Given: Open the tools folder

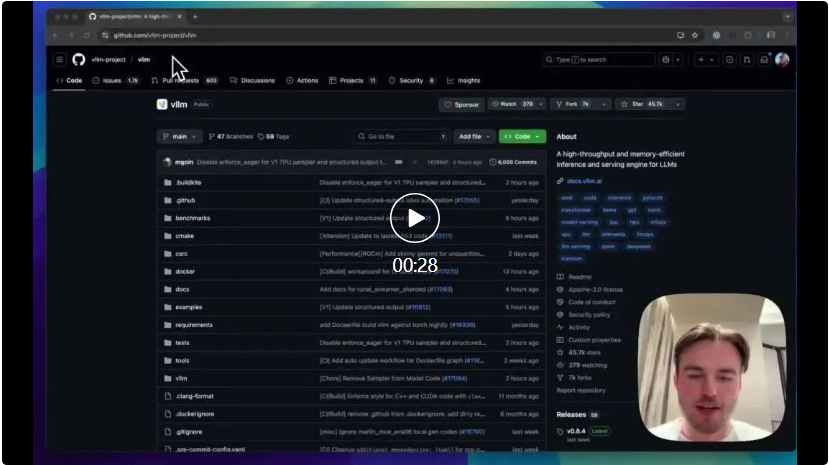Looking at the screenshot, I should click(x=182, y=360).
